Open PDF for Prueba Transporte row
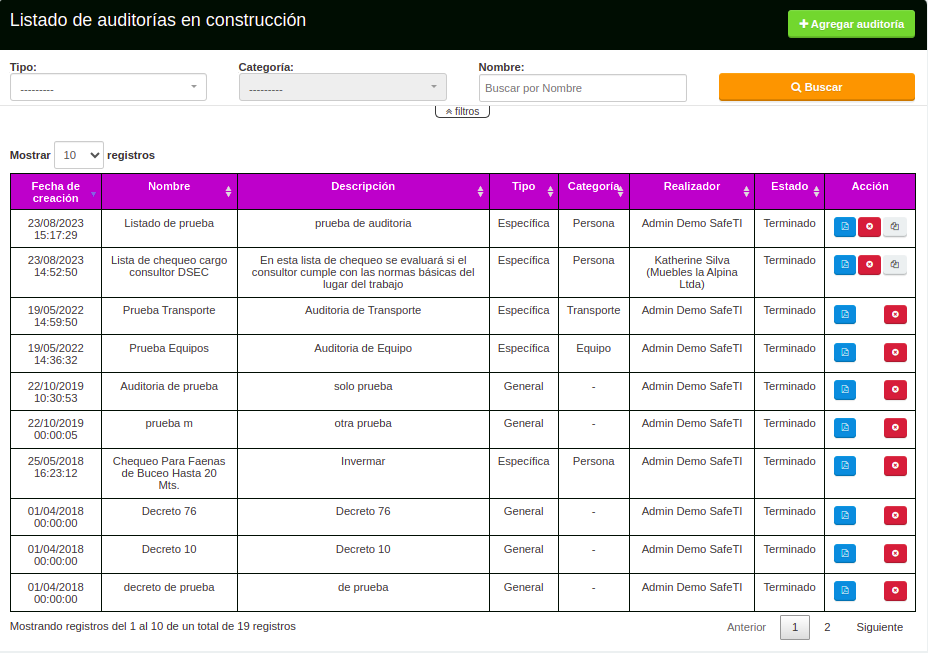Screen dimensions: 928x653 click(x=845, y=314)
